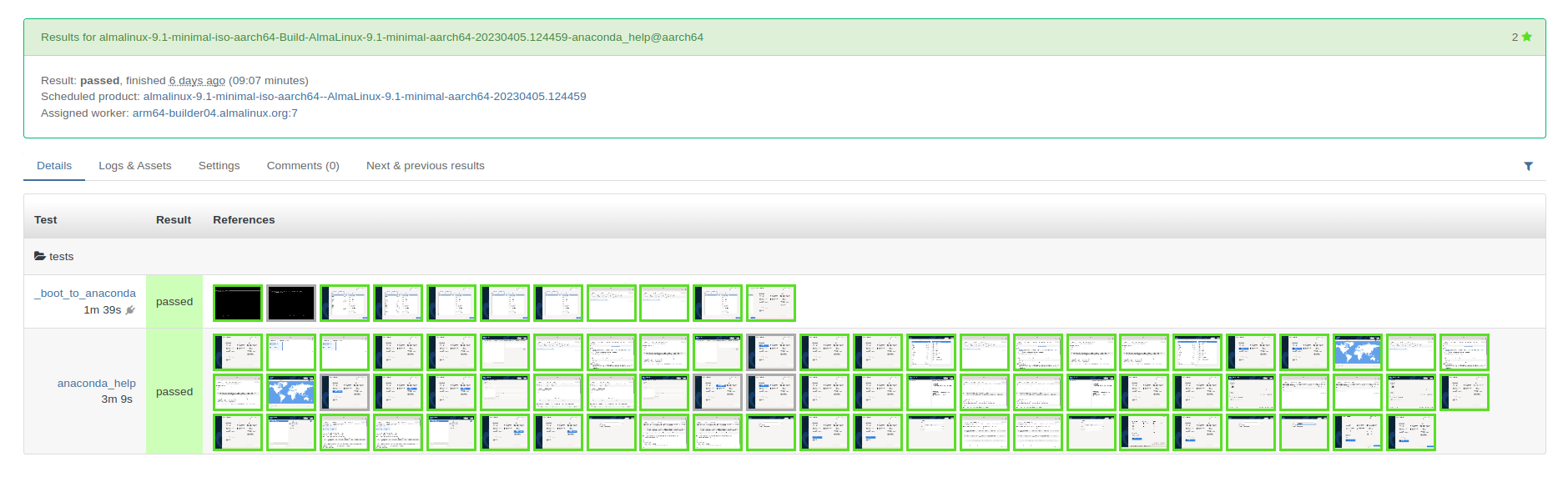Screen dimensions: 1568x492
Task: Open the _boot_to_anaconda test link
Action: click(x=85, y=294)
